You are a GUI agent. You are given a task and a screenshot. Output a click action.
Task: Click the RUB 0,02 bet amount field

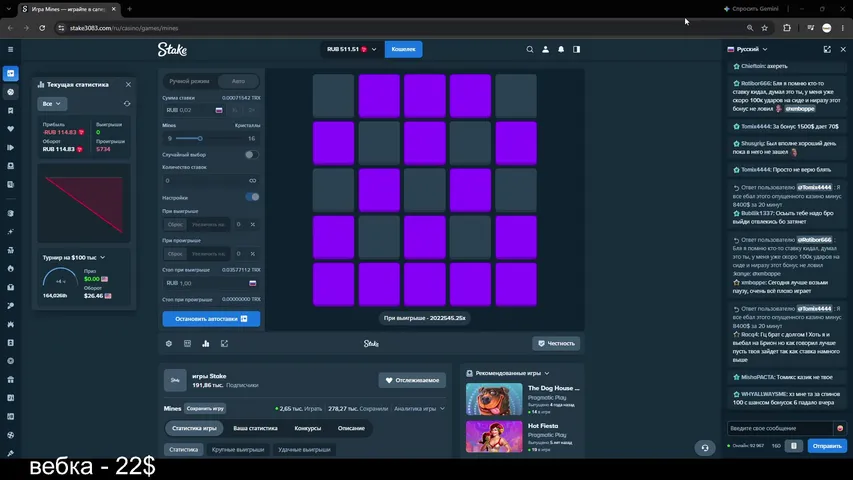pos(194,110)
